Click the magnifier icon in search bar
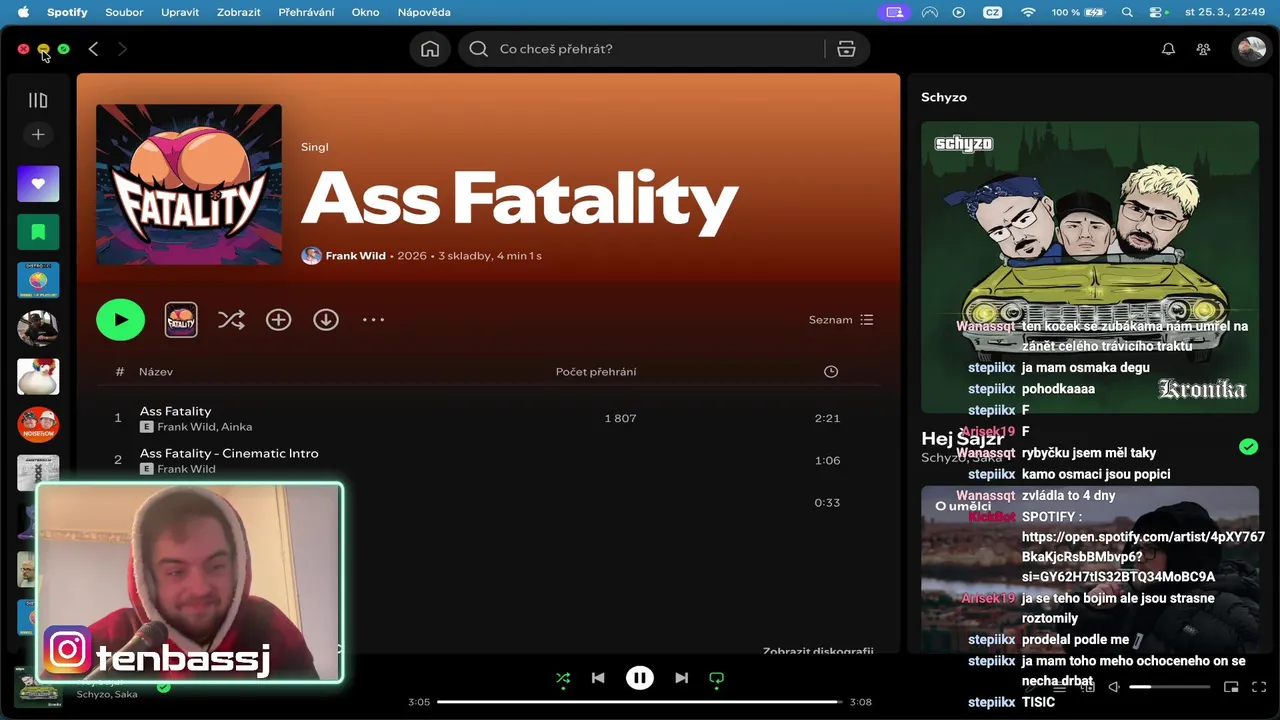 (x=479, y=49)
